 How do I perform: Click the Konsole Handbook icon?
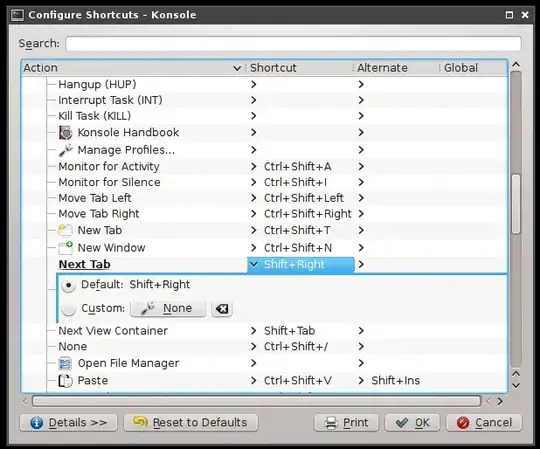coord(65,133)
